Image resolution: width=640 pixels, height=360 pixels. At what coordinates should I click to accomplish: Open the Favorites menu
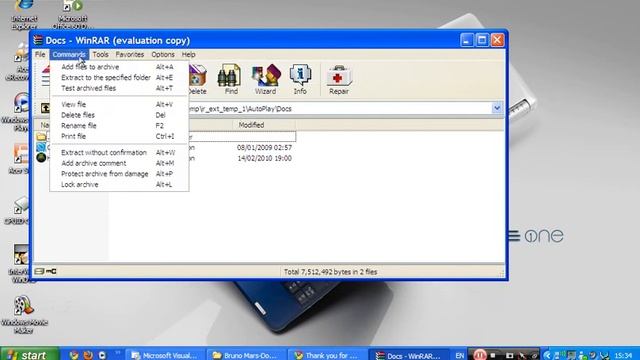[x=130, y=54]
